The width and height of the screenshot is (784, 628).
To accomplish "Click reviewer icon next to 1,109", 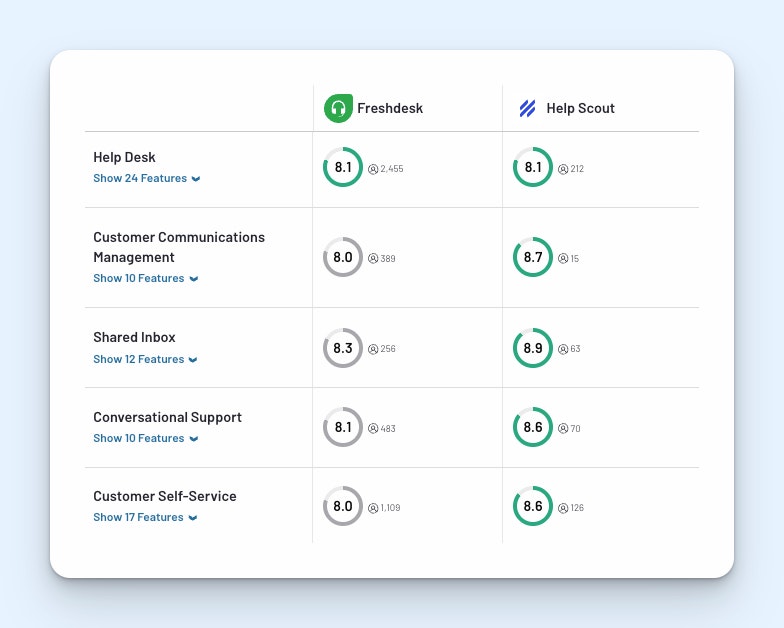I will [x=373, y=508].
